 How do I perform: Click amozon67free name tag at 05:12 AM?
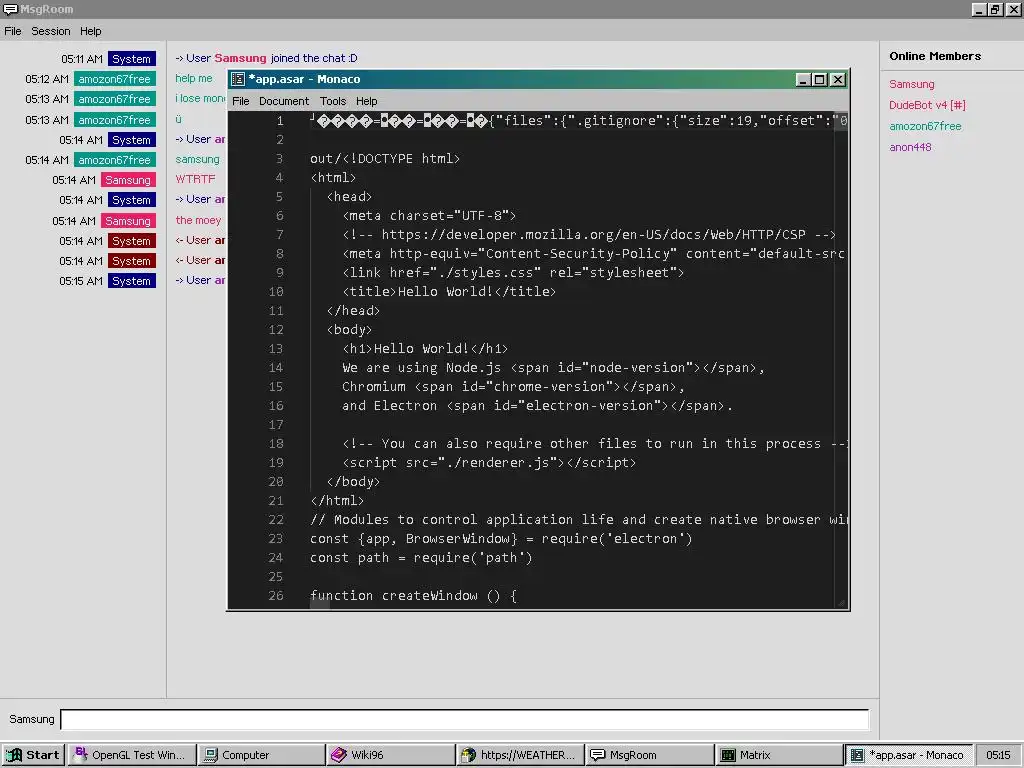coord(114,79)
